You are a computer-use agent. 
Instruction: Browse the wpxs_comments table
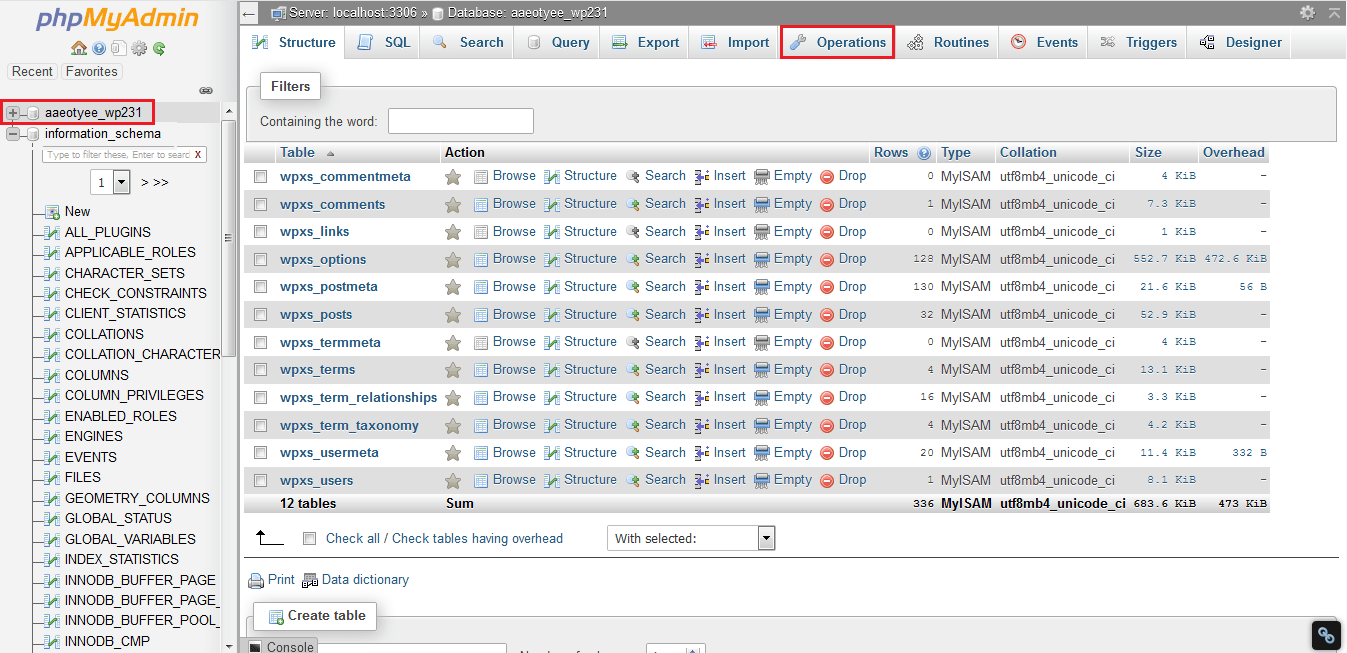[x=513, y=203]
